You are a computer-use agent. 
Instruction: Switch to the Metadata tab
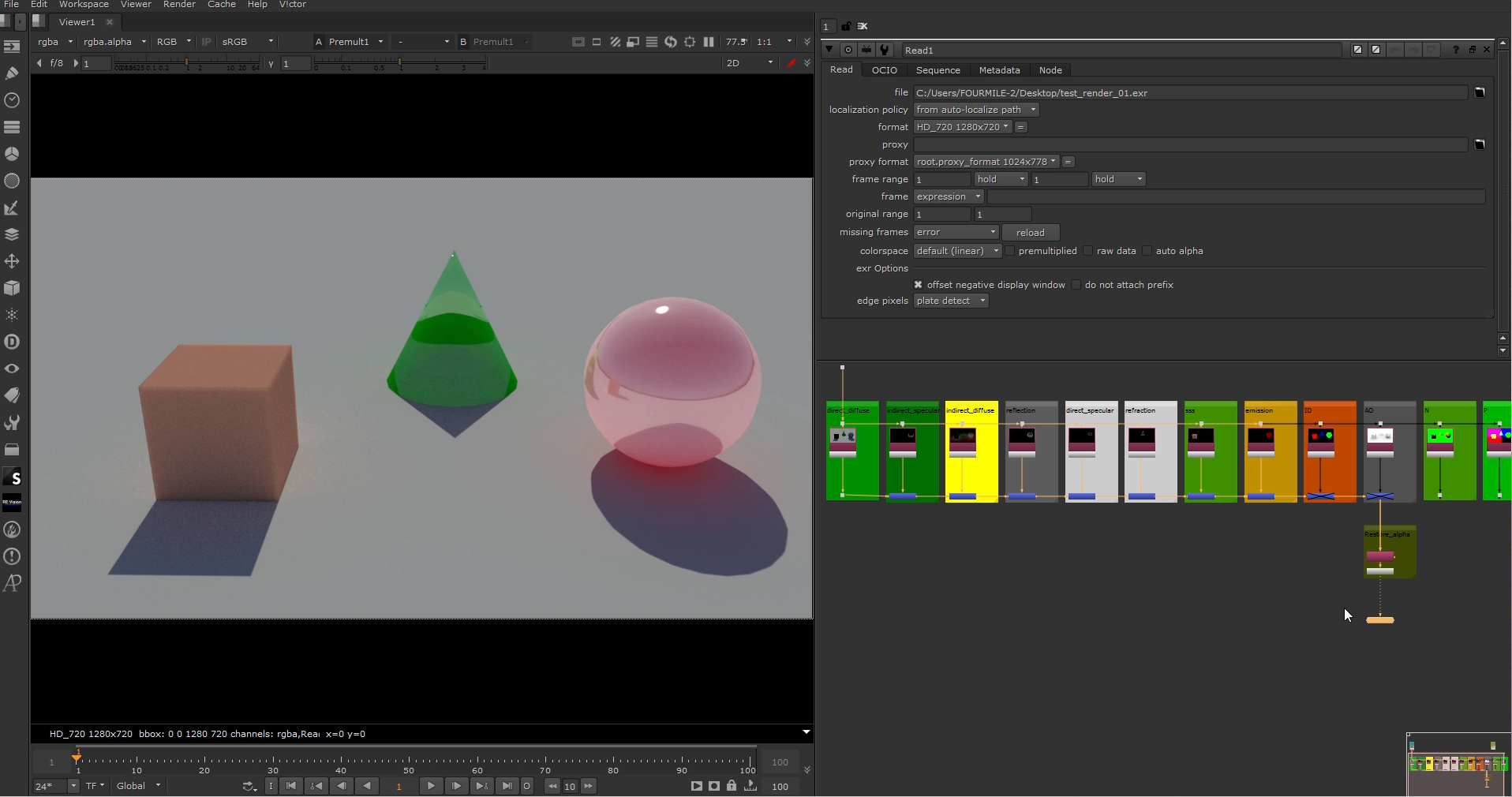tap(999, 70)
